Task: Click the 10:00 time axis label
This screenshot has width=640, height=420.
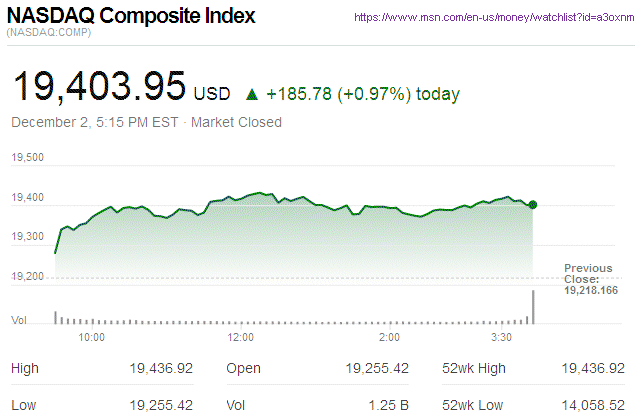Action: [x=92, y=338]
